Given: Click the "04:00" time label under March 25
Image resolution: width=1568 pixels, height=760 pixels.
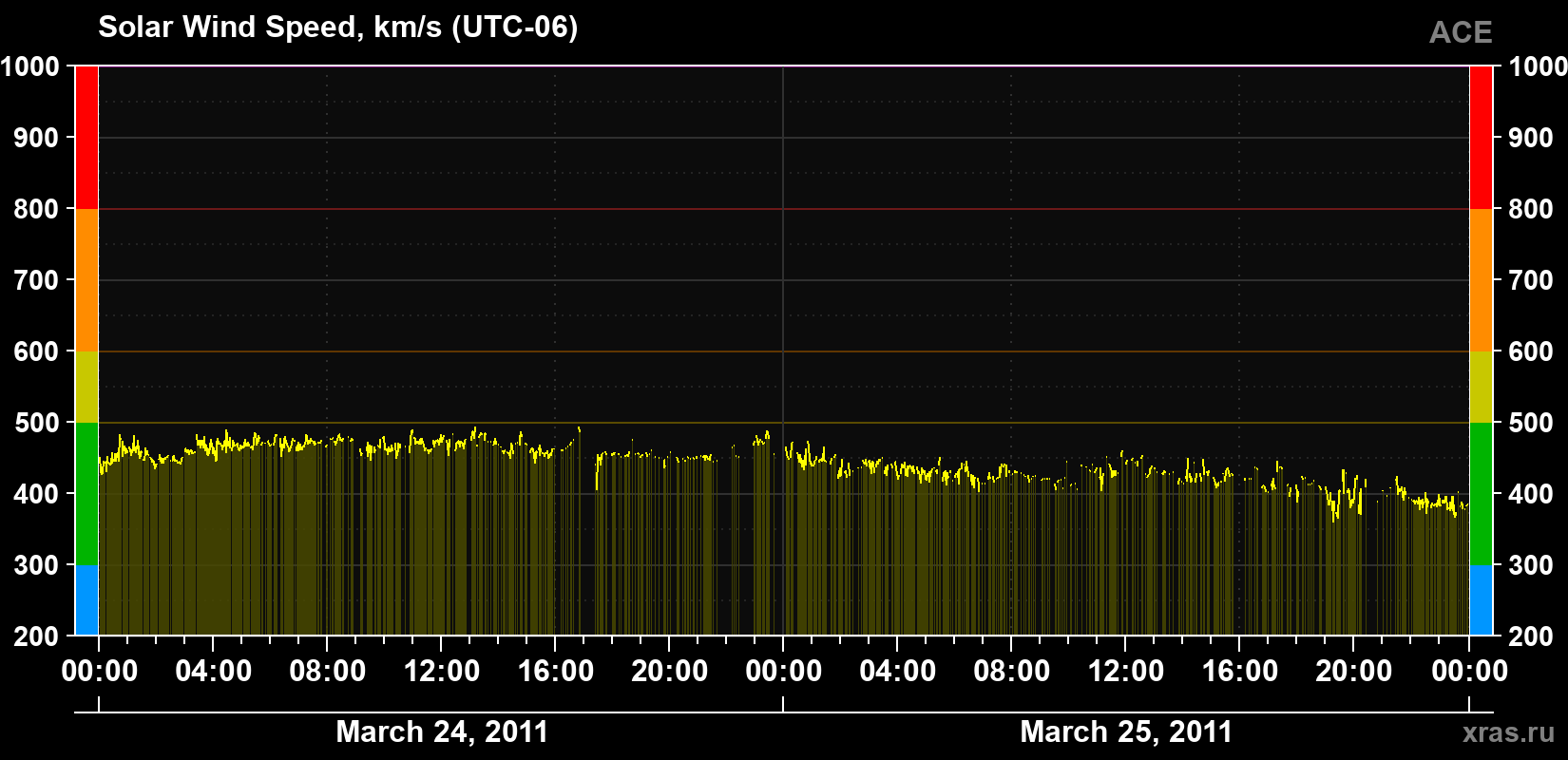Looking at the screenshot, I should (898, 672).
